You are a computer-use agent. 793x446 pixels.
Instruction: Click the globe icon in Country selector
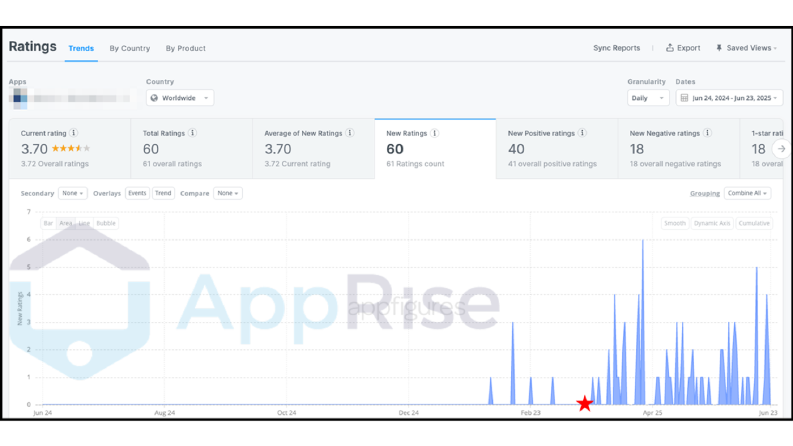coord(154,98)
